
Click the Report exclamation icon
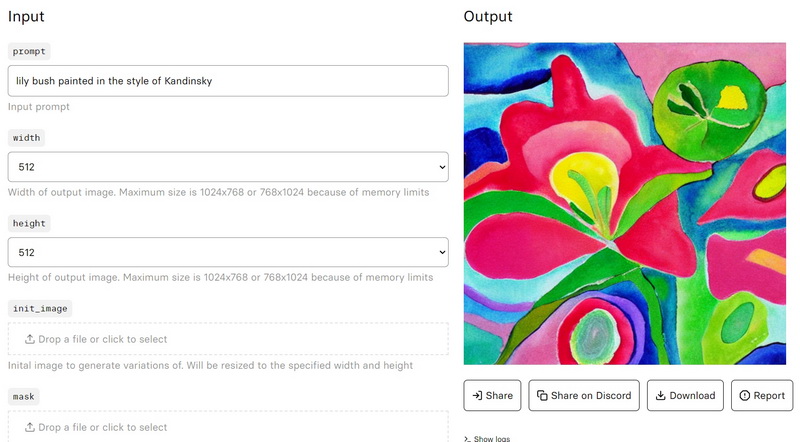[744, 396]
